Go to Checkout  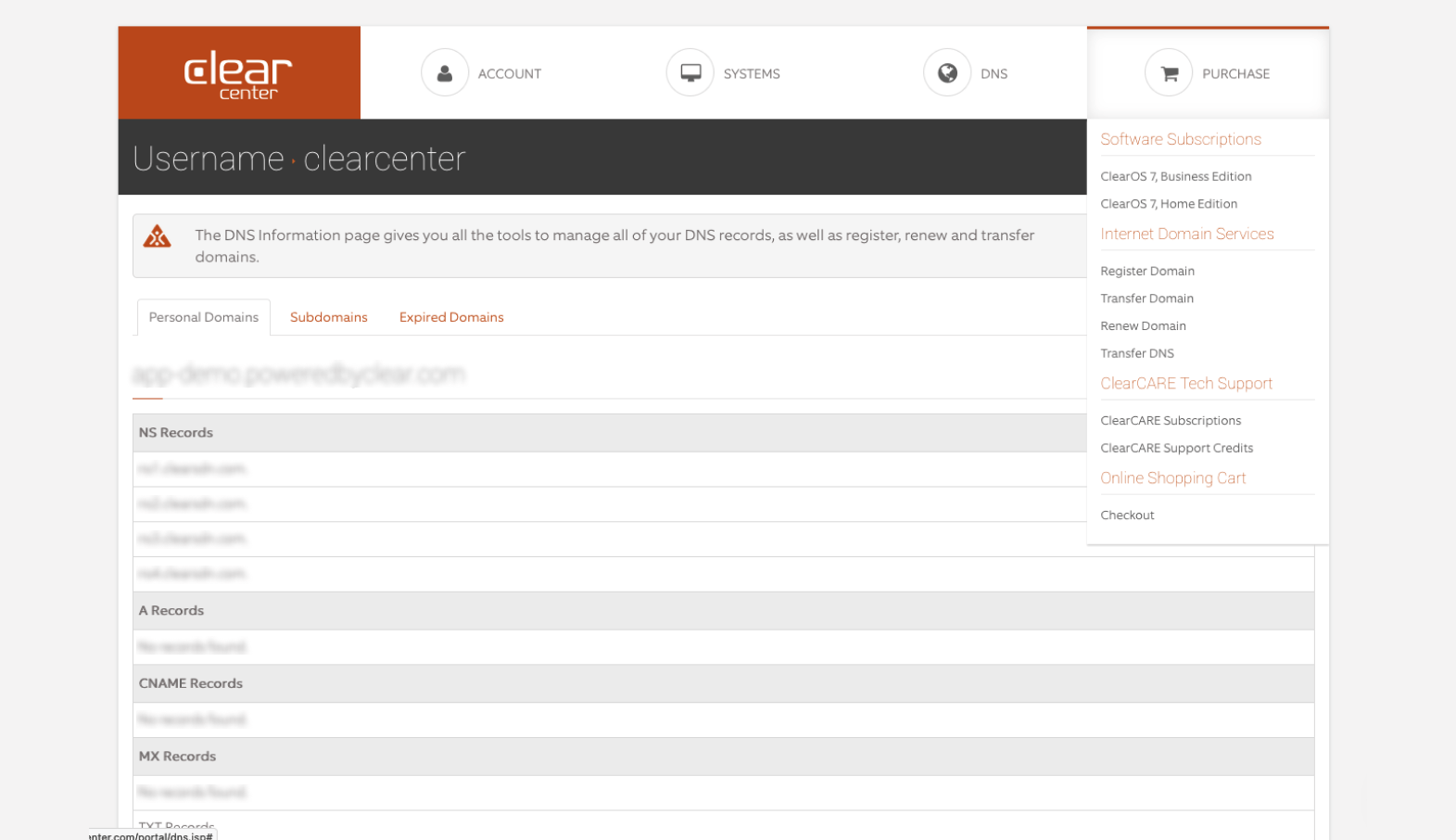point(1127,515)
